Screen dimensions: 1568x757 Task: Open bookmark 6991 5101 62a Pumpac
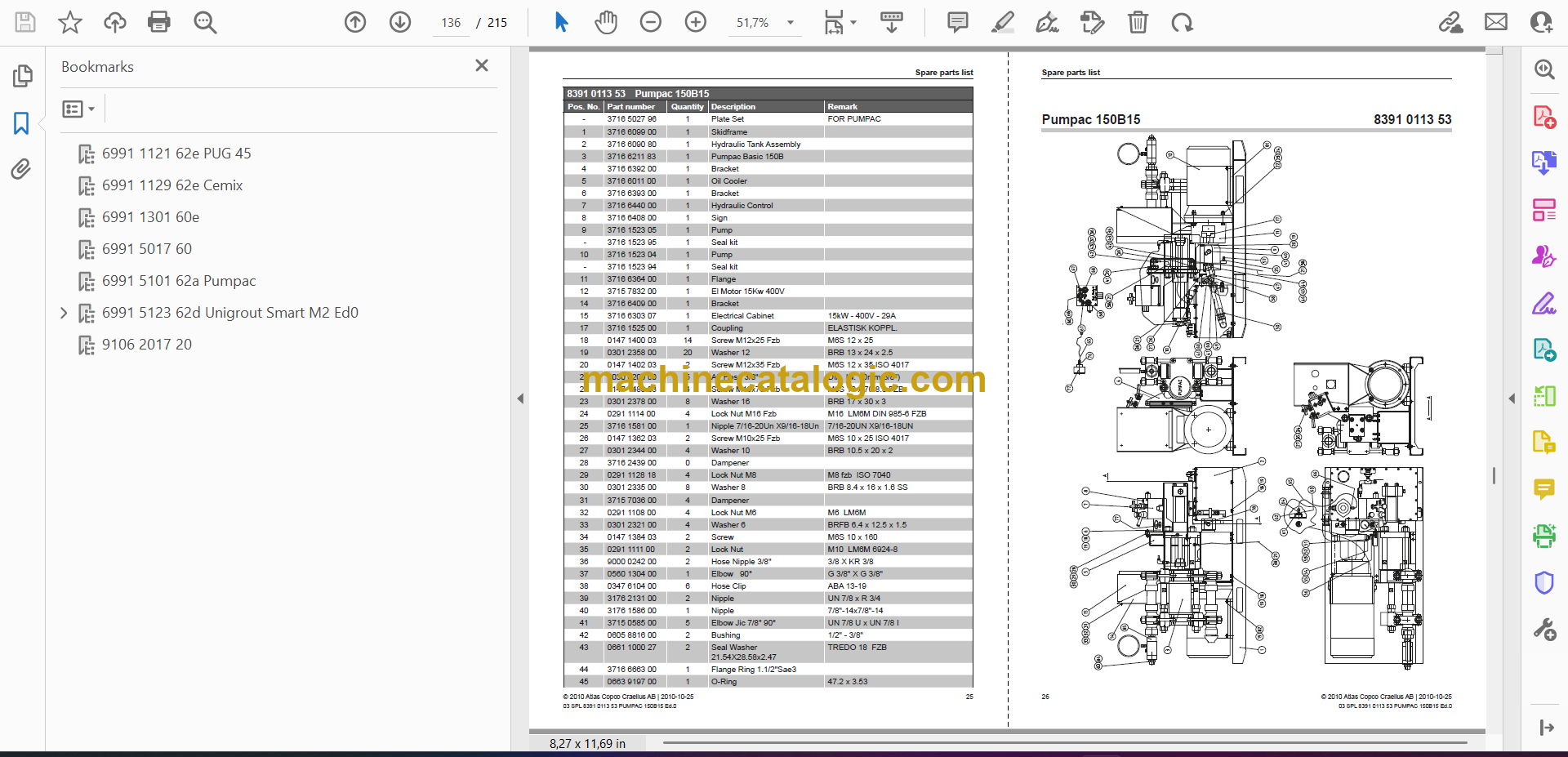(179, 281)
